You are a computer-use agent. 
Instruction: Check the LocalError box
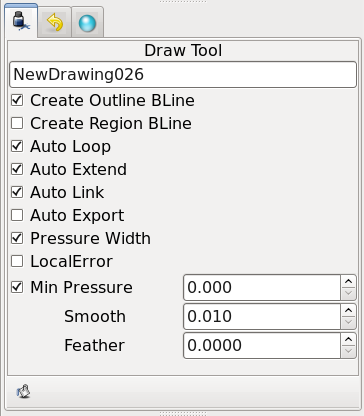click(x=17, y=261)
